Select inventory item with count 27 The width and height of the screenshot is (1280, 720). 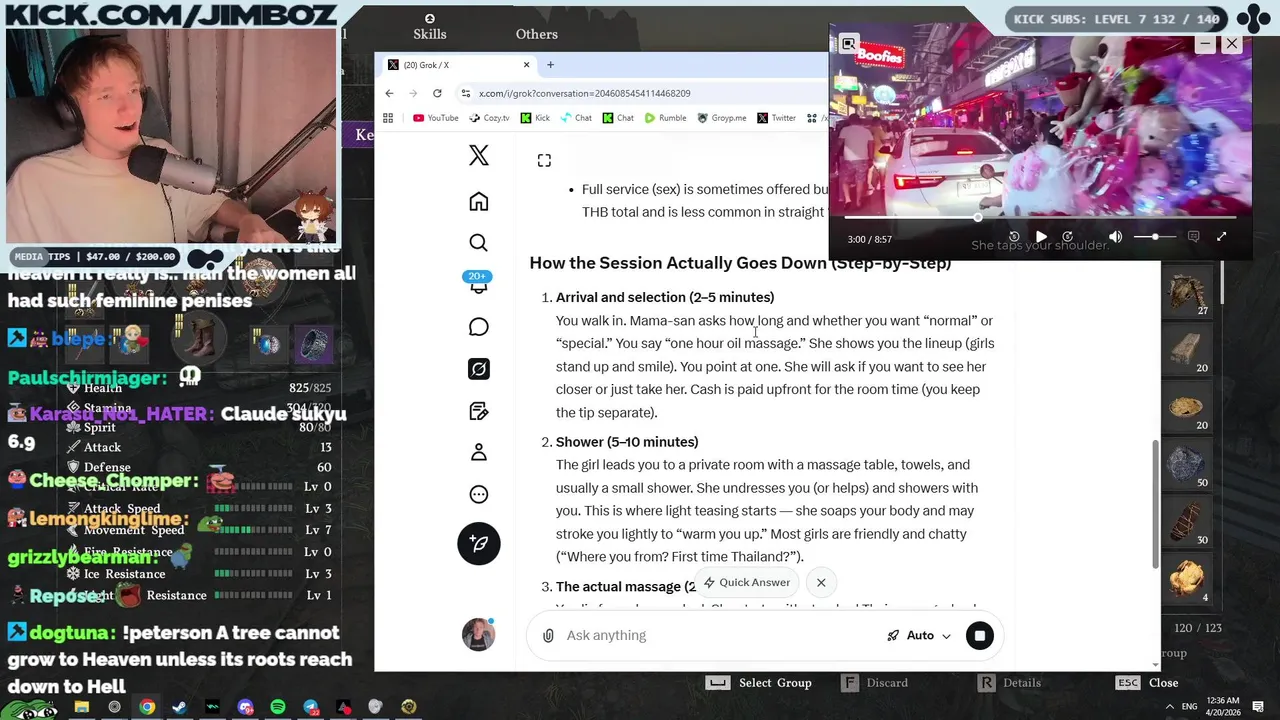(1189, 291)
